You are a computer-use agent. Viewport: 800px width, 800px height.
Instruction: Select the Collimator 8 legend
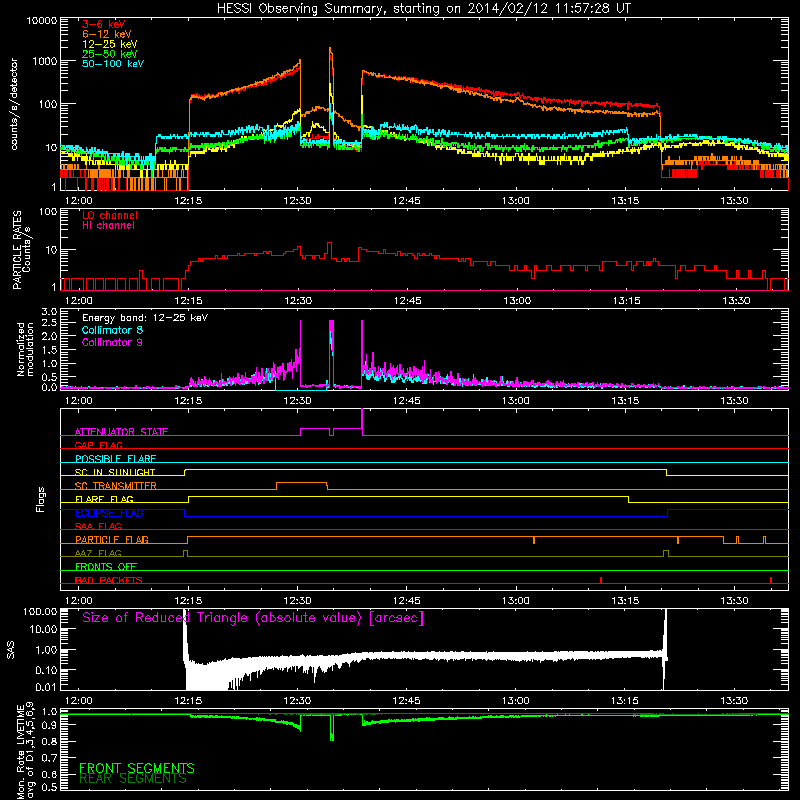112,330
